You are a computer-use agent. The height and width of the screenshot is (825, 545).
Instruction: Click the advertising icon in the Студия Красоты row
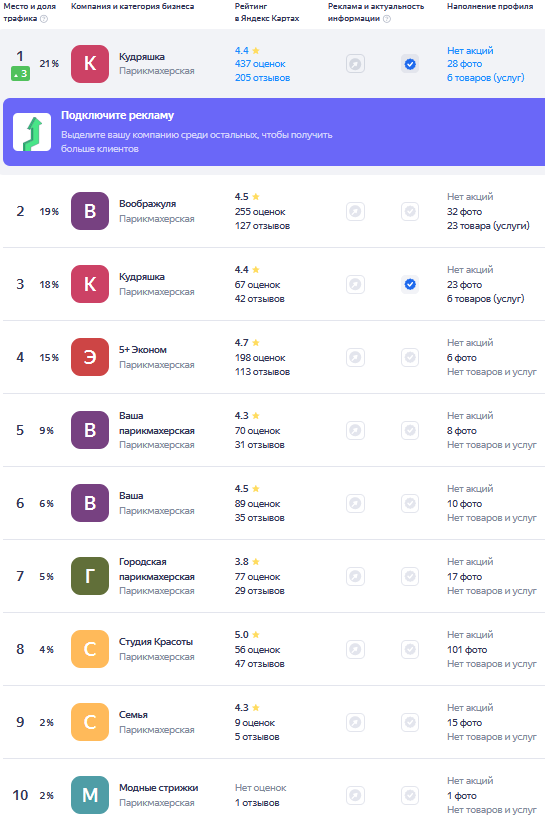click(356, 650)
